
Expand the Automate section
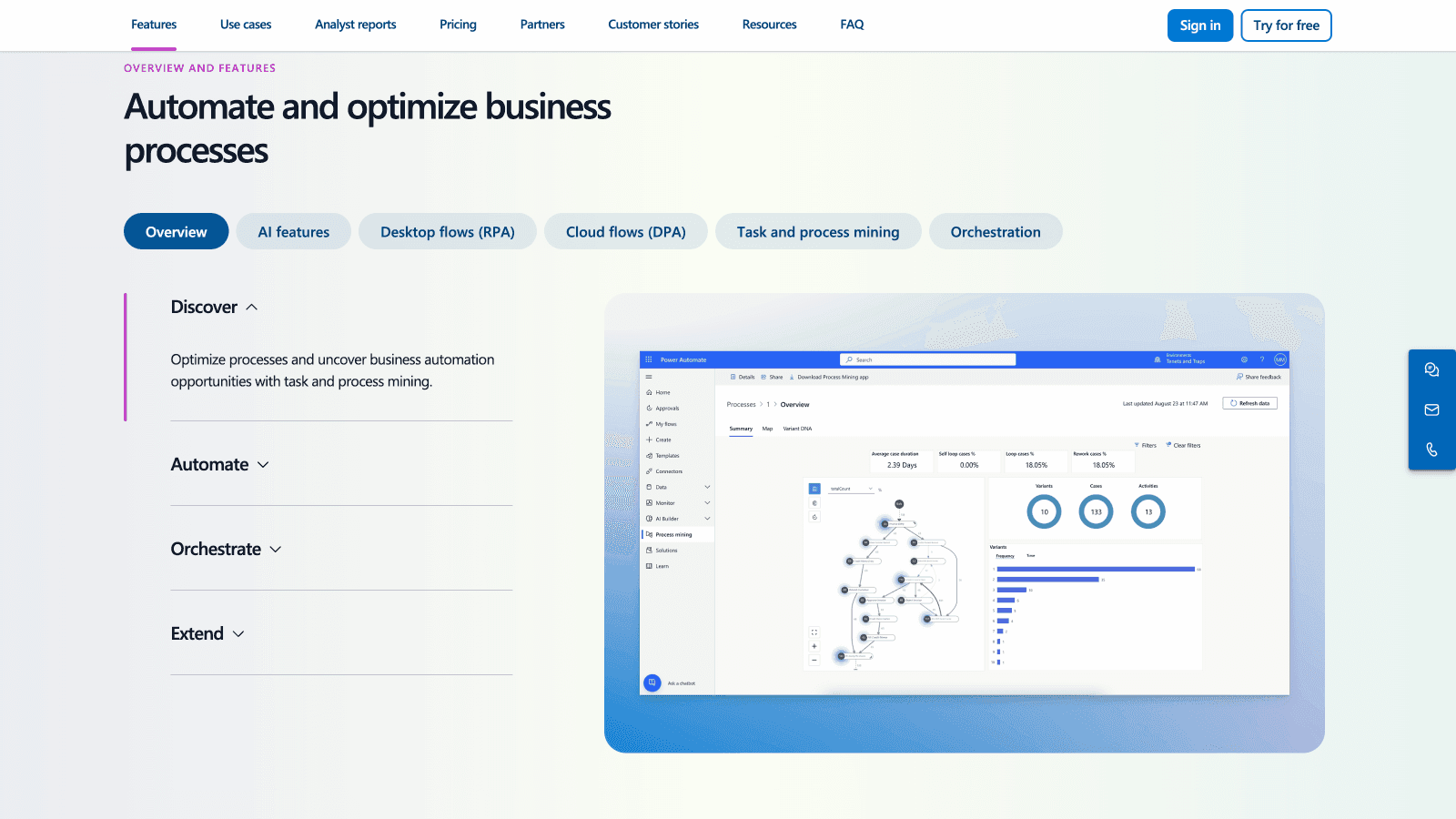(x=220, y=465)
